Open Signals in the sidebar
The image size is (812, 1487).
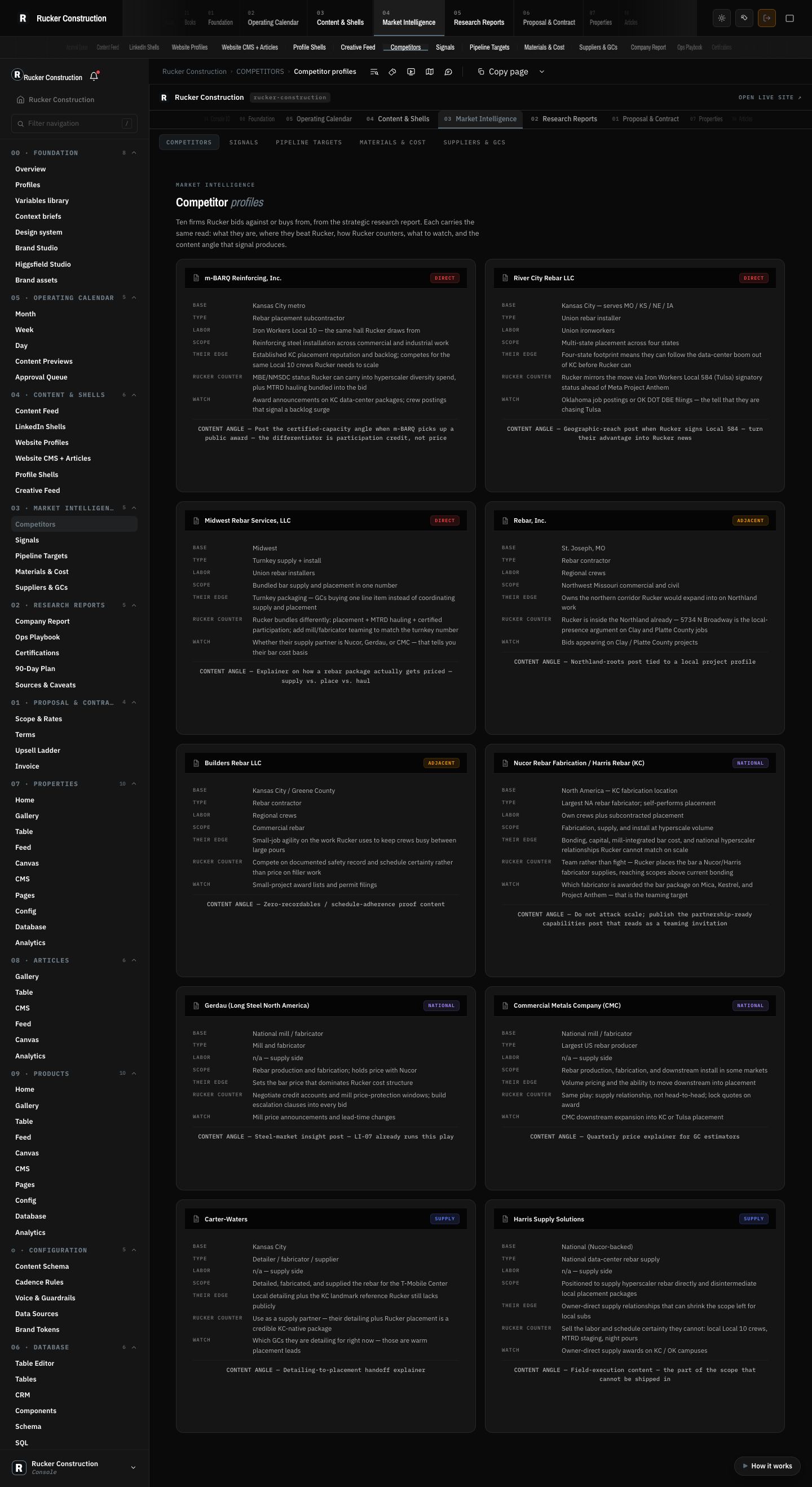(74, 540)
